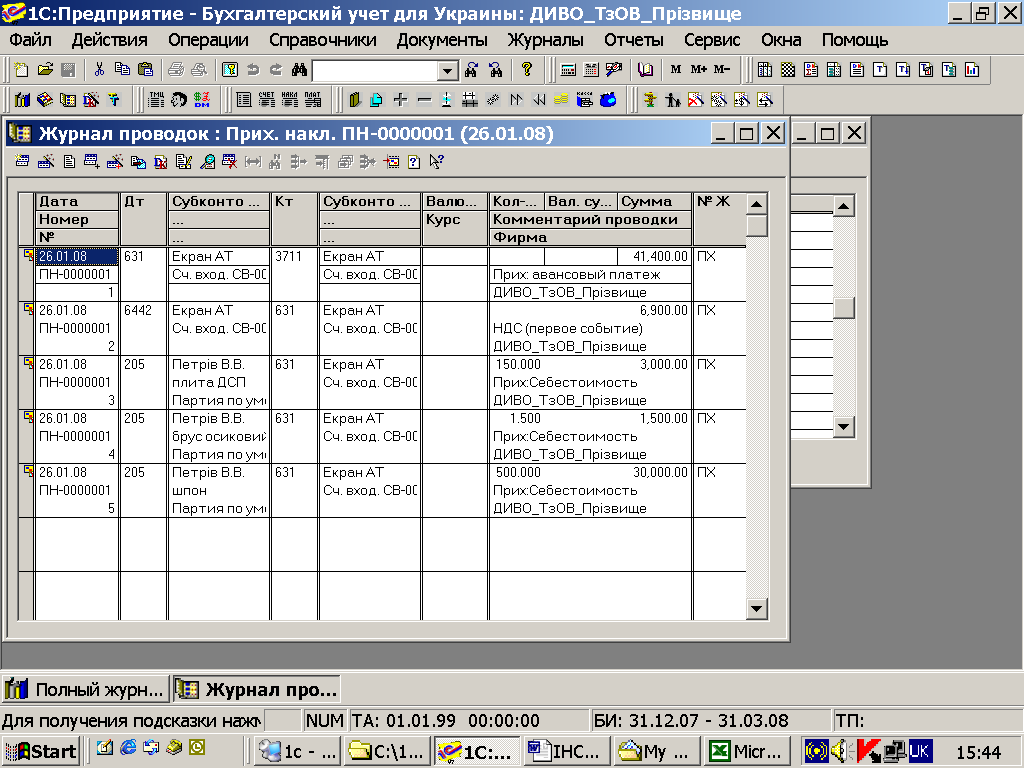Viewport: 1024px width, 768px height.
Task: Open the НАКЛ waybill document icon
Action: point(290,99)
